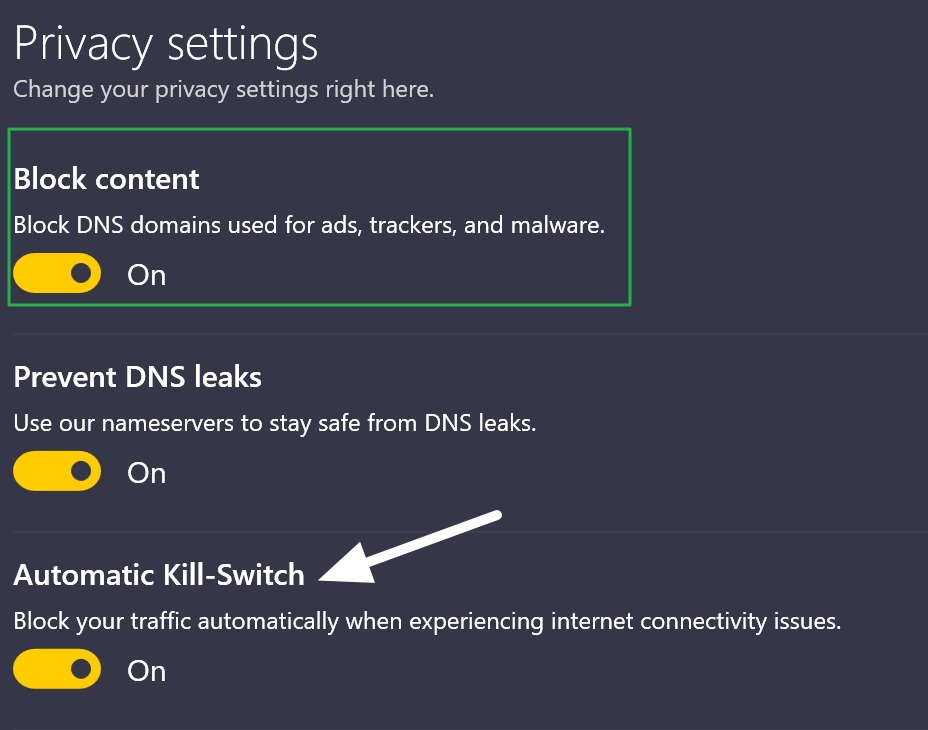Image resolution: width=928 pixels, height=730 pixels.
Task: Click the 'On' label beside Block content
Action: pyautogui.click(x=146, y=274)
